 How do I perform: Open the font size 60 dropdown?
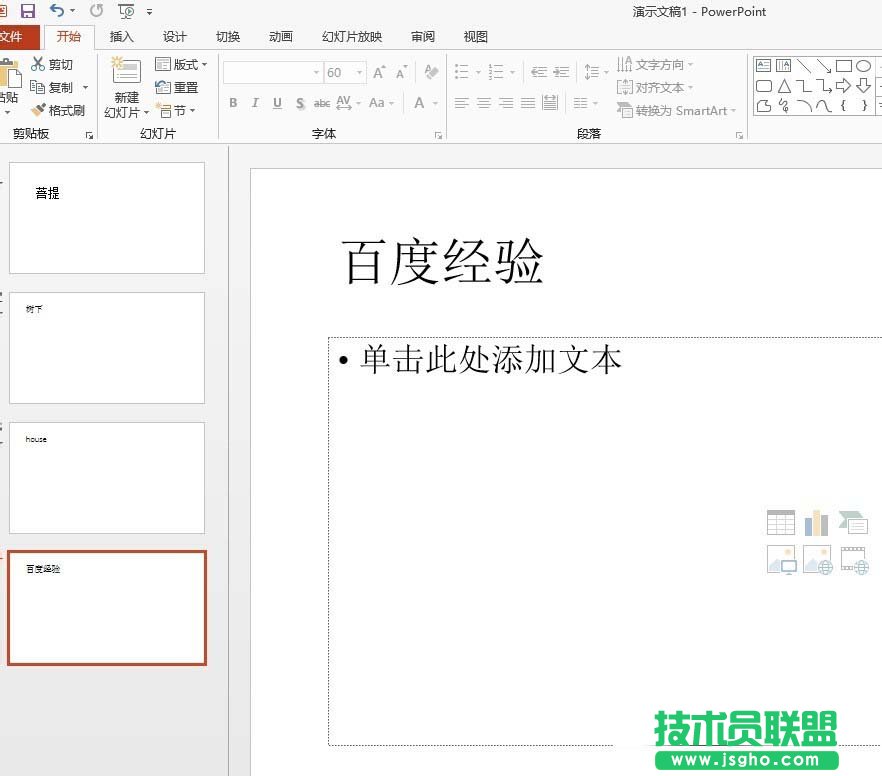coord(359,73)
